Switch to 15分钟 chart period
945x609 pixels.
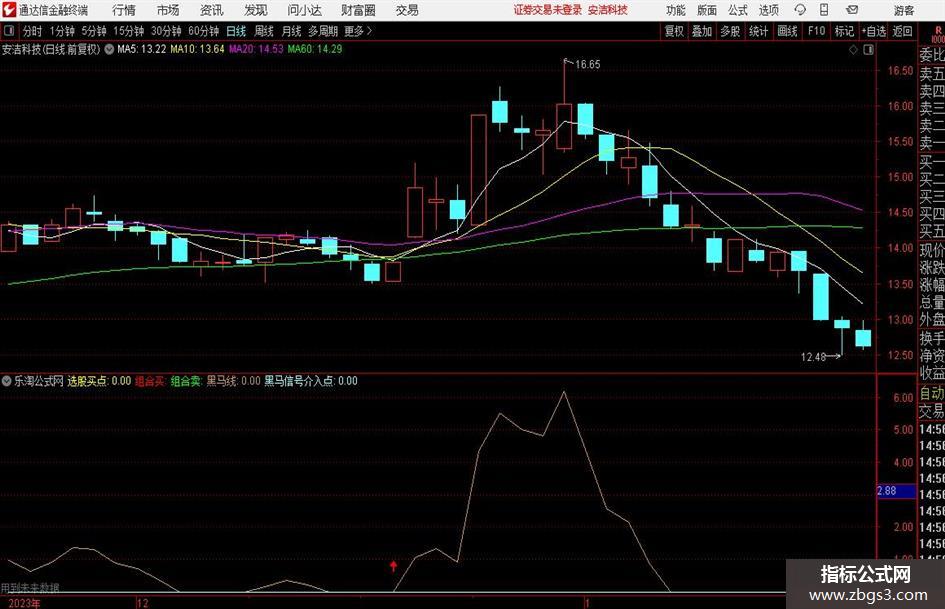128,31
